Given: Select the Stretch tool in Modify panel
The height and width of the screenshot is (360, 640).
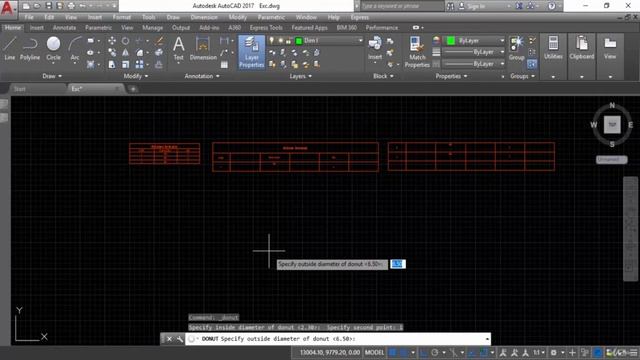Looking at the screenshot, I should coord(112,64).
